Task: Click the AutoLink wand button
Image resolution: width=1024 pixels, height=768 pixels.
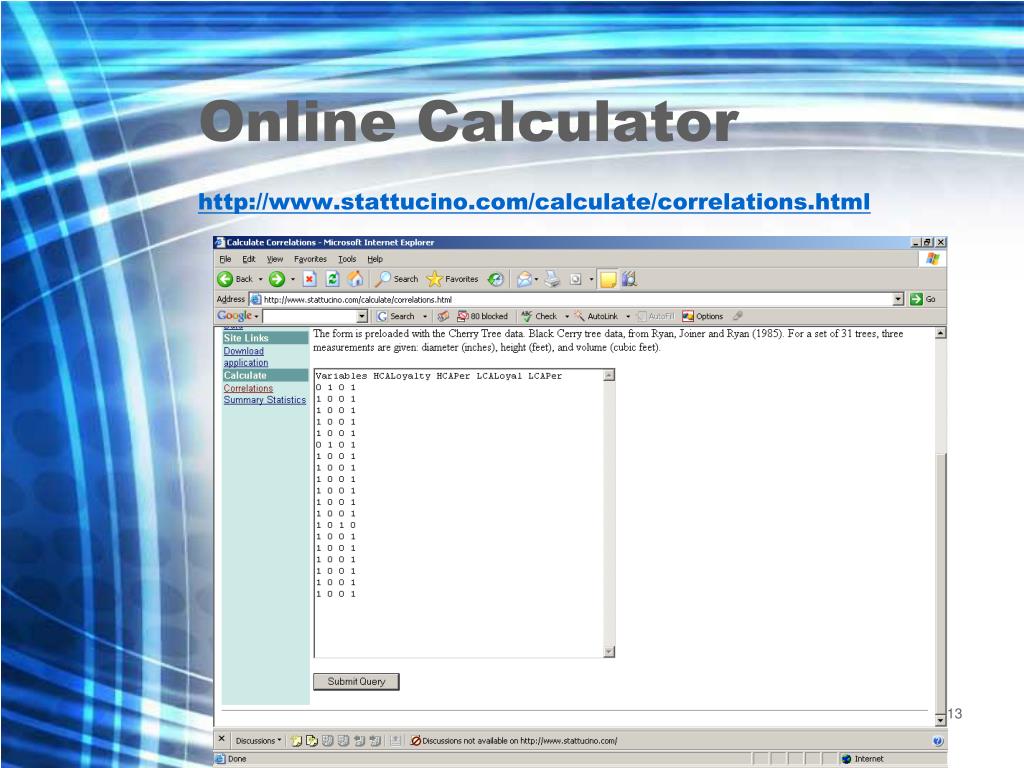Action: 596,316
